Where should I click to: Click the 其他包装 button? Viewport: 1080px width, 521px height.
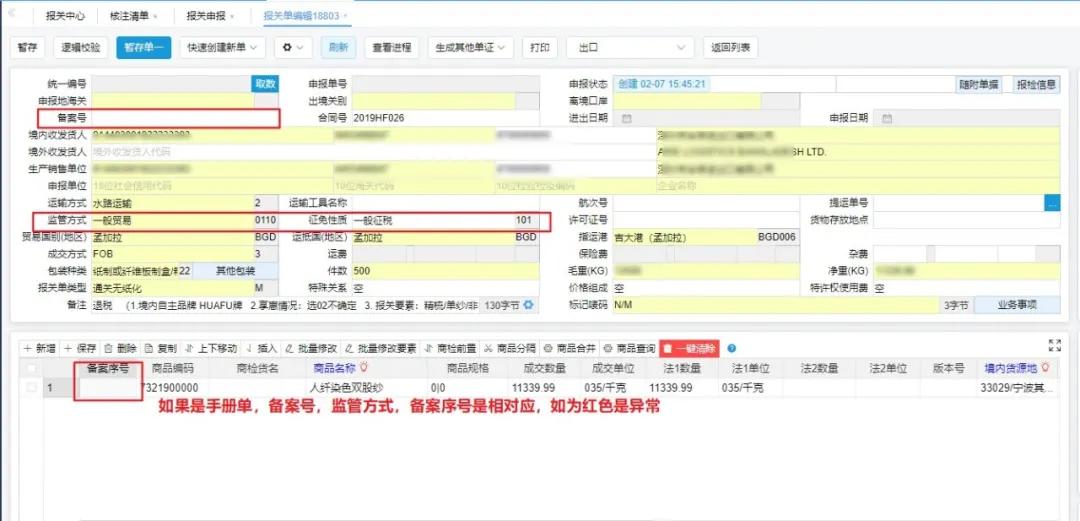(236, 271)
